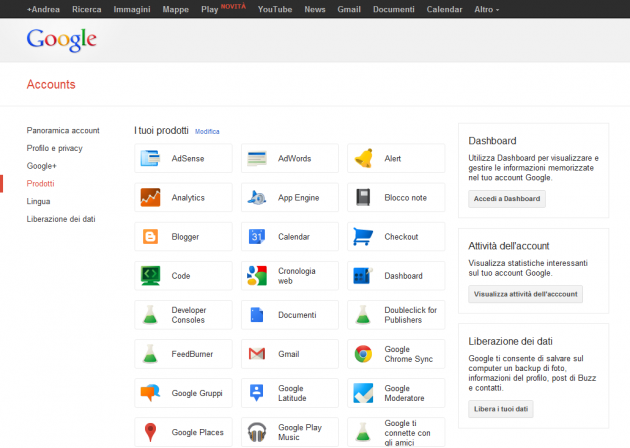
Task: Click the Documenti file icon
Action: coord(257,315)
